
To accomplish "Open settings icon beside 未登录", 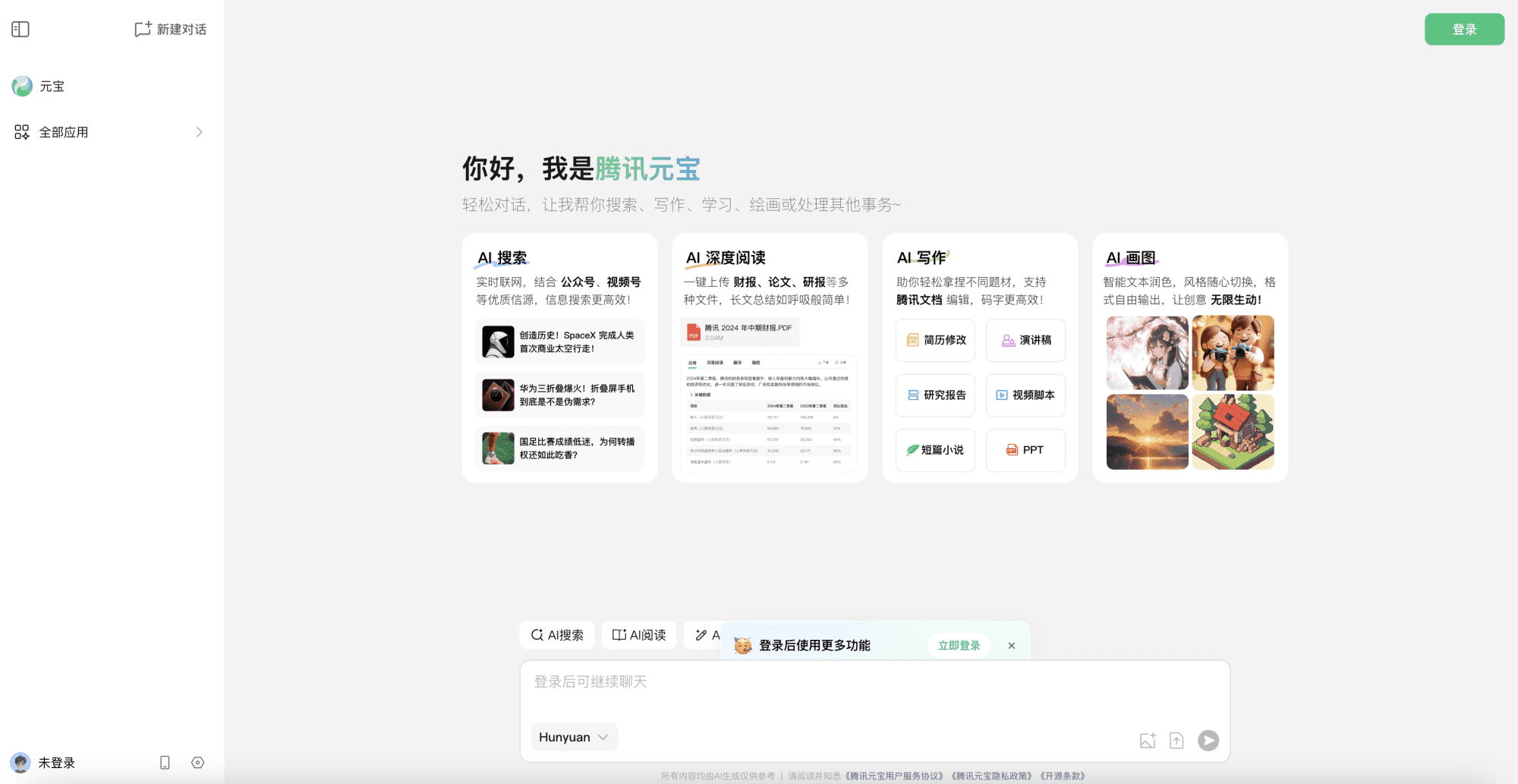I will tap(198, 763).
